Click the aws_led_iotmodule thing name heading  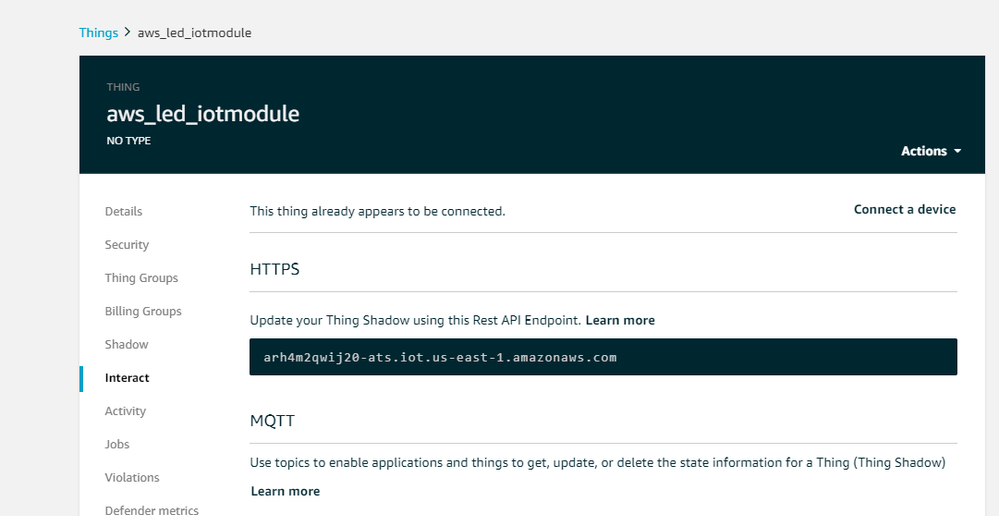(x=203, y=114)
